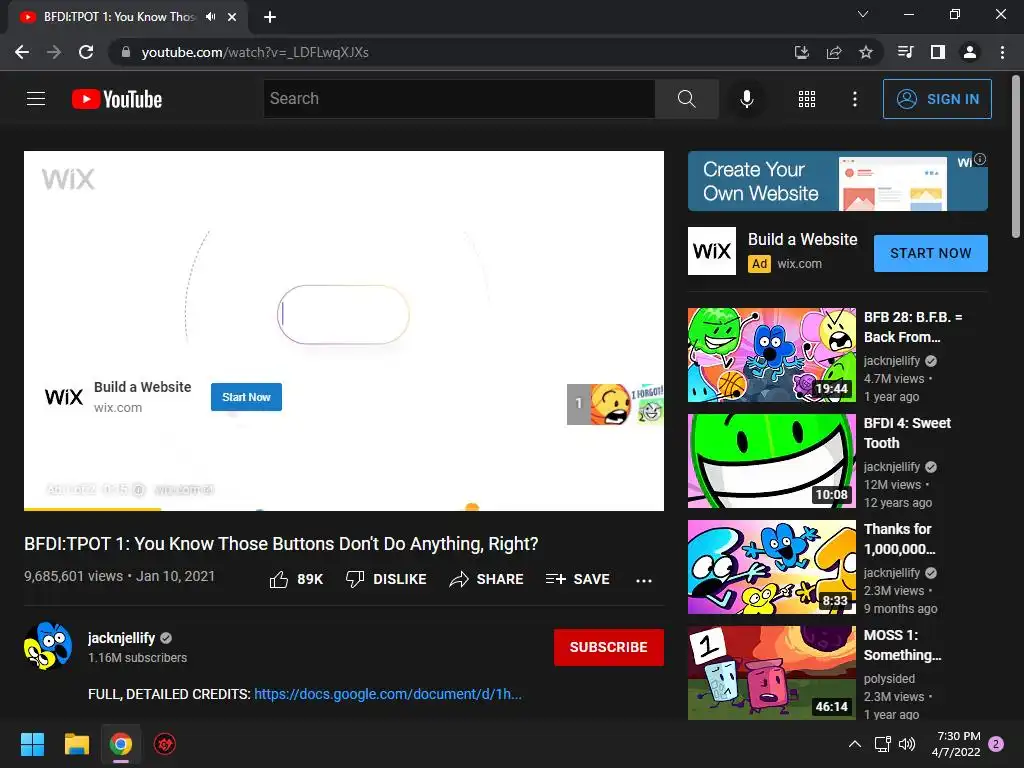Click the DISLIKE thumbs-down button
The image size is (1024, 768).
tap(386, 579)
